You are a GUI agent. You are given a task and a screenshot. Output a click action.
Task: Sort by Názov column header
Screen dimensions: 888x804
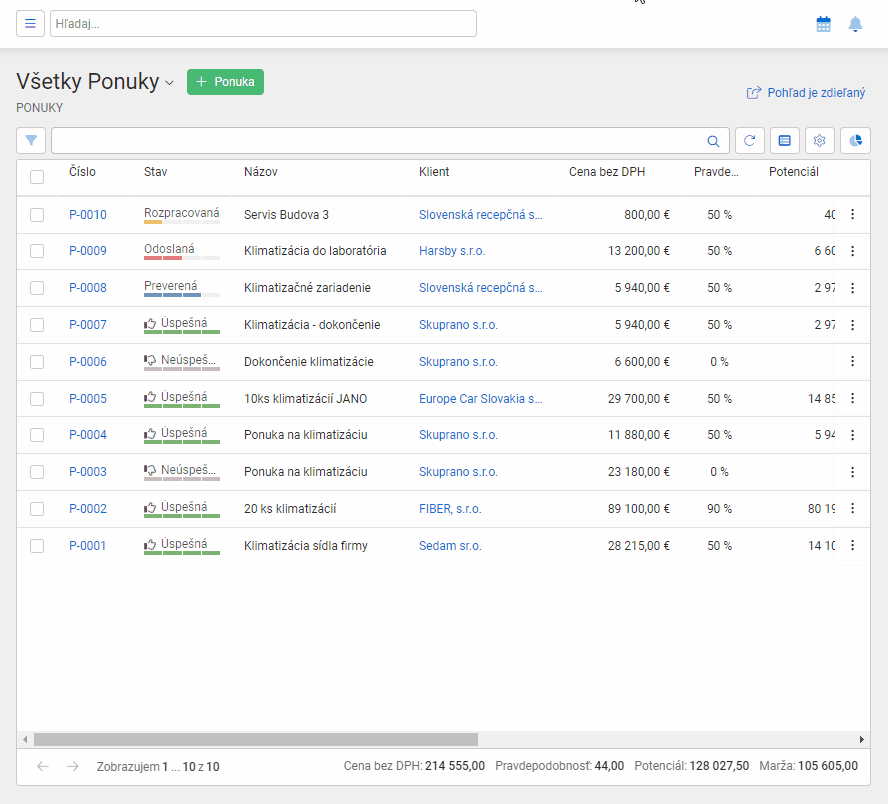pos(261,172)
